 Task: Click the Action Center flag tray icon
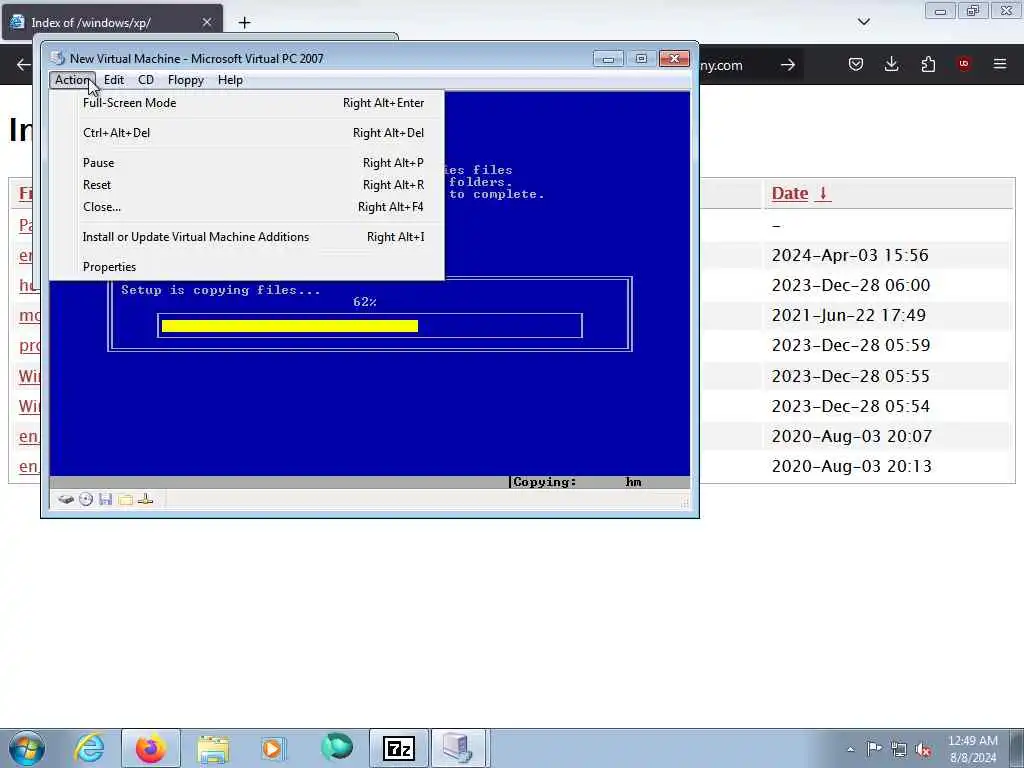pos(874,748)
